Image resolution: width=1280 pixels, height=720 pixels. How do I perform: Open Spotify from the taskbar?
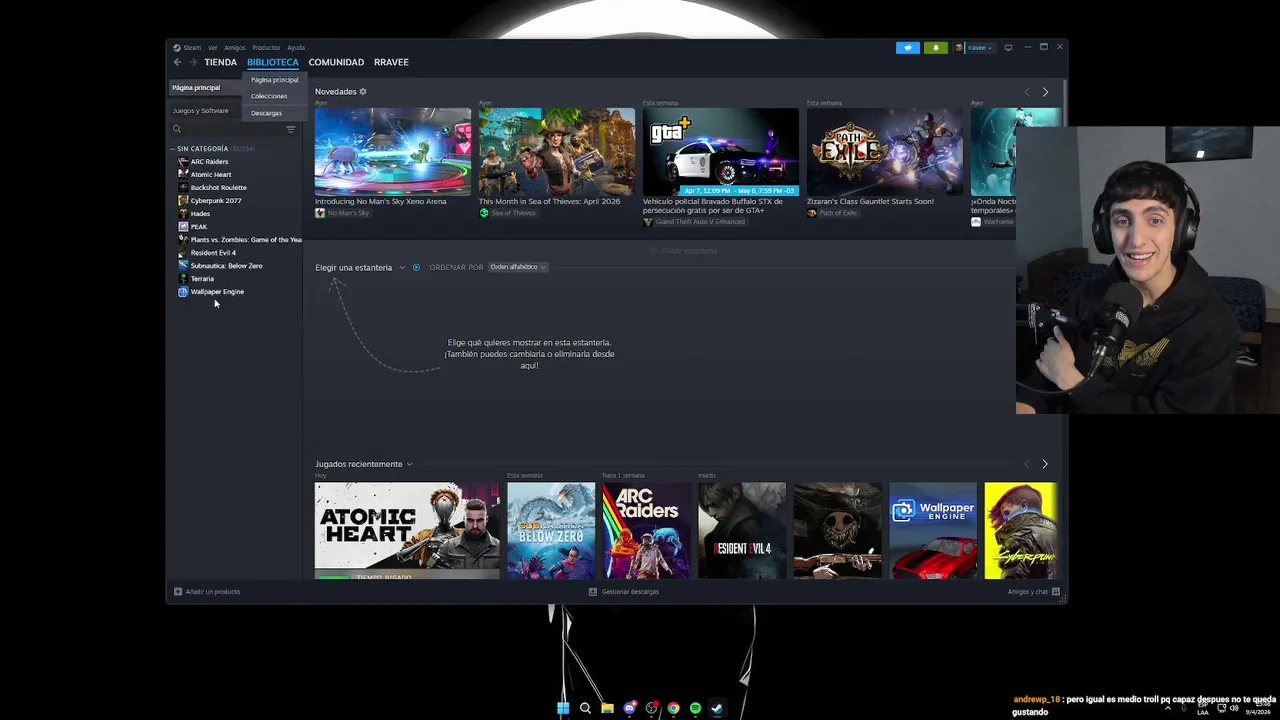pos(695,708)
